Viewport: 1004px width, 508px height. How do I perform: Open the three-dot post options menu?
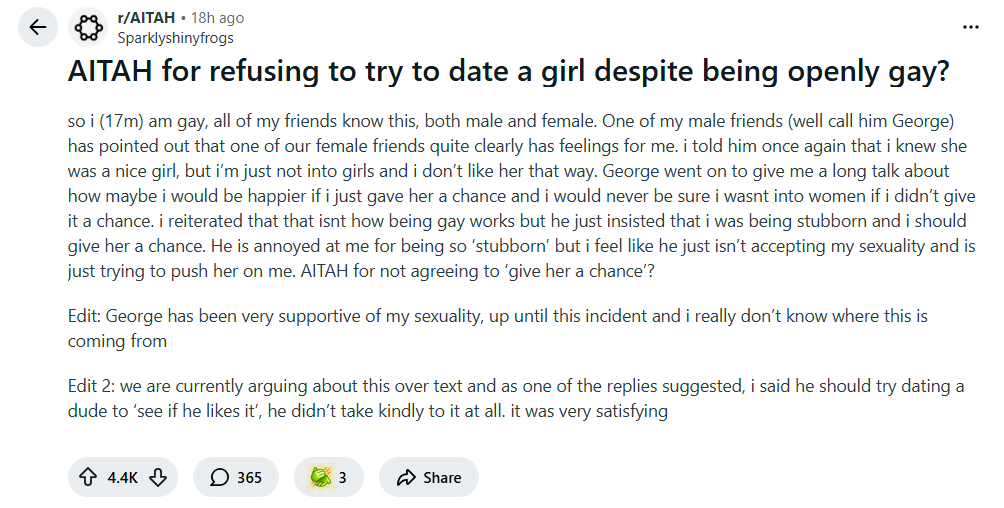(971, 27)
